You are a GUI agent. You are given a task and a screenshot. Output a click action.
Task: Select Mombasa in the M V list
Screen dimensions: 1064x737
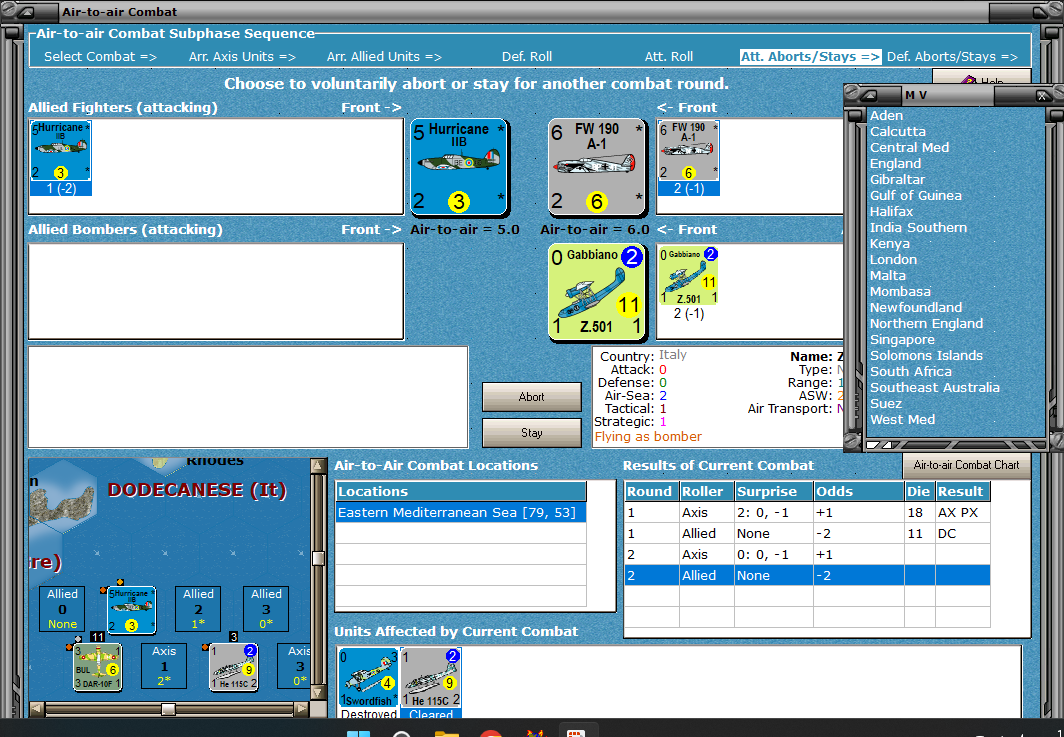pyautogui.click(x=900, y=291)
